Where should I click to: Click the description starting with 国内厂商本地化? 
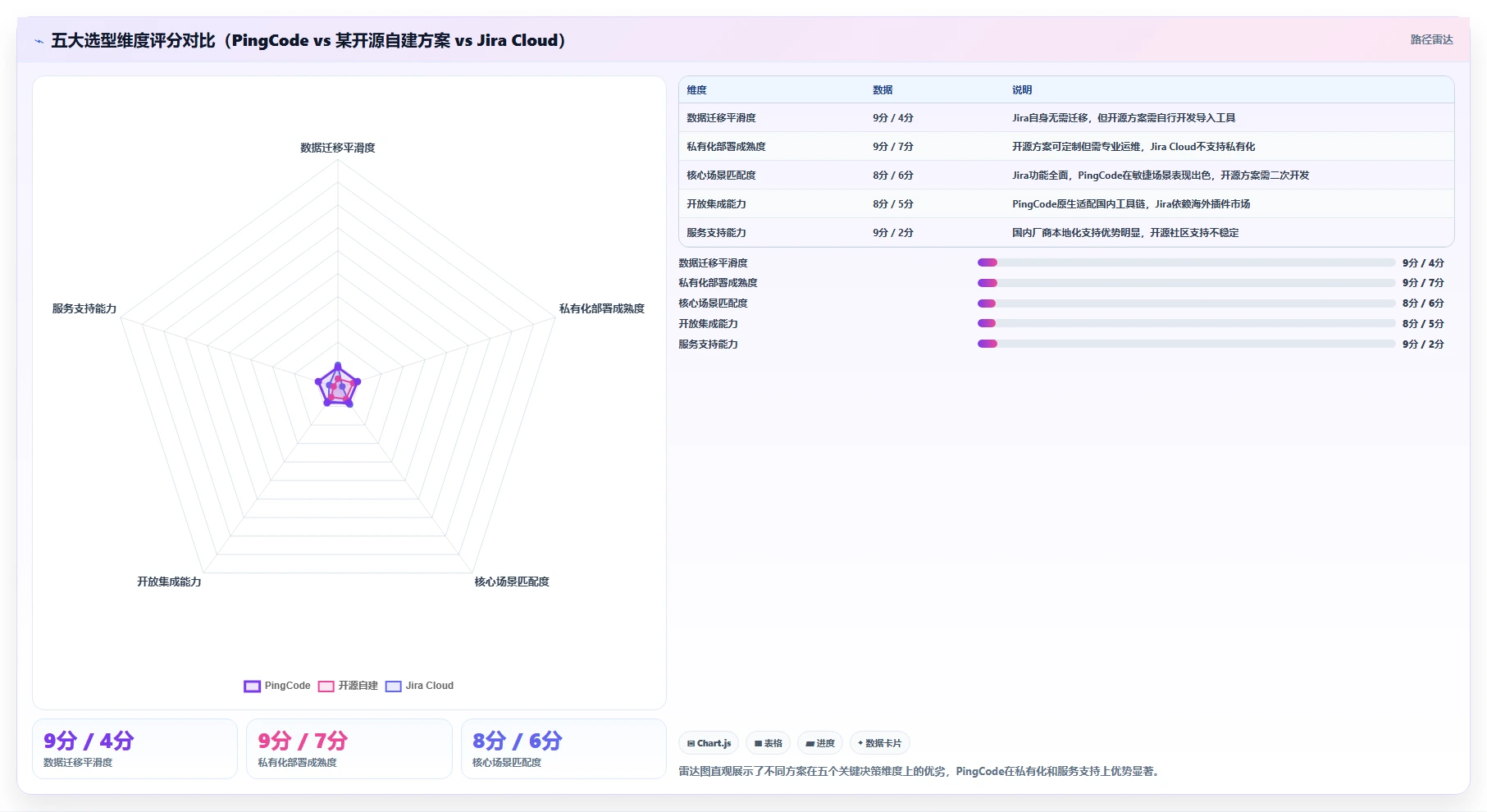point(1125,233)
